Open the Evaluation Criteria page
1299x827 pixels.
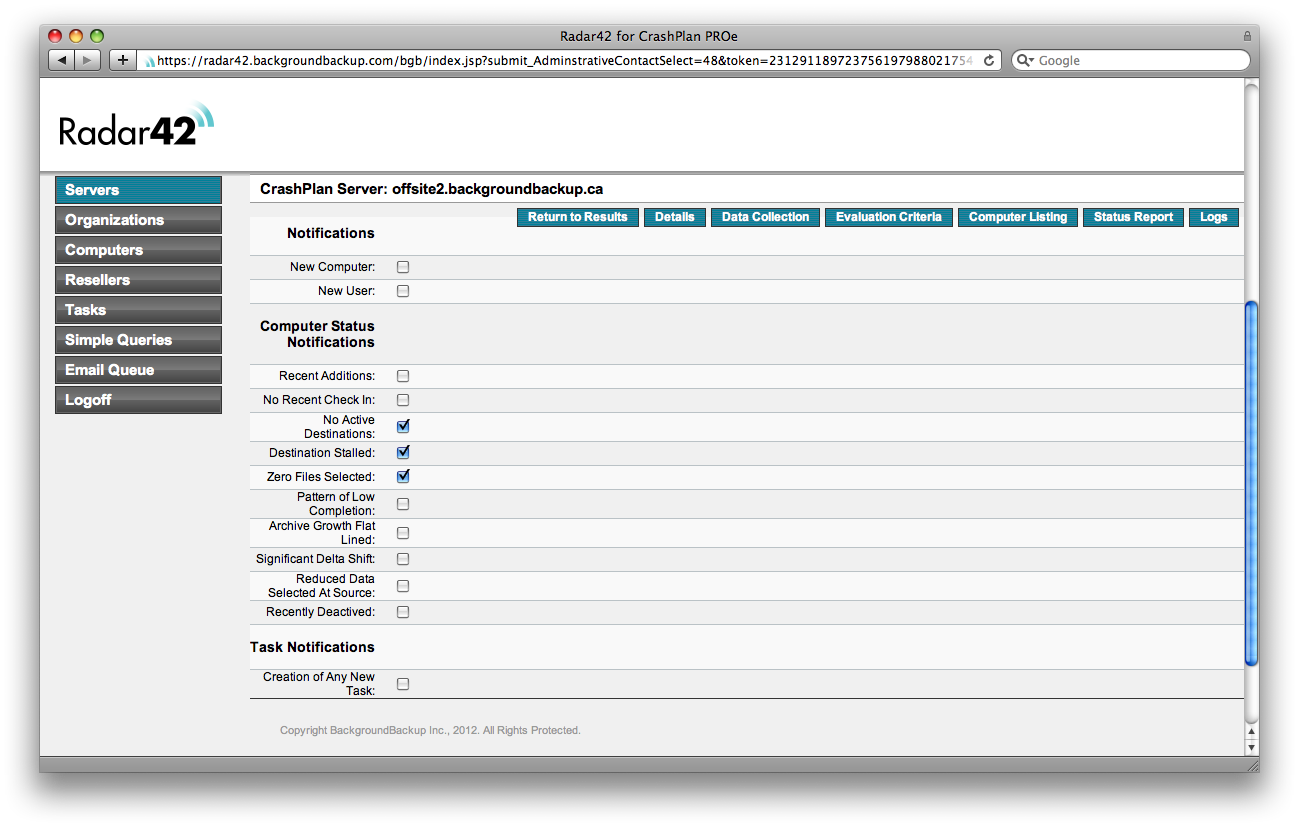[x=889, y=217]
